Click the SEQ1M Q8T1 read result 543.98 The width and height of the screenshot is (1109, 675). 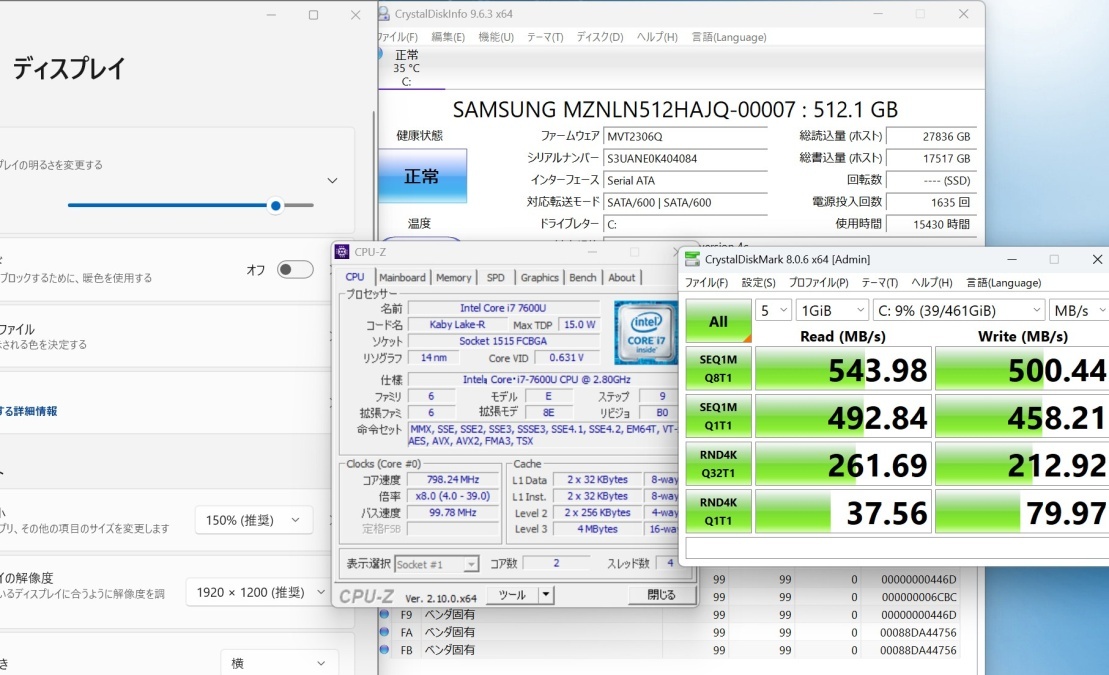pos(842,369)
